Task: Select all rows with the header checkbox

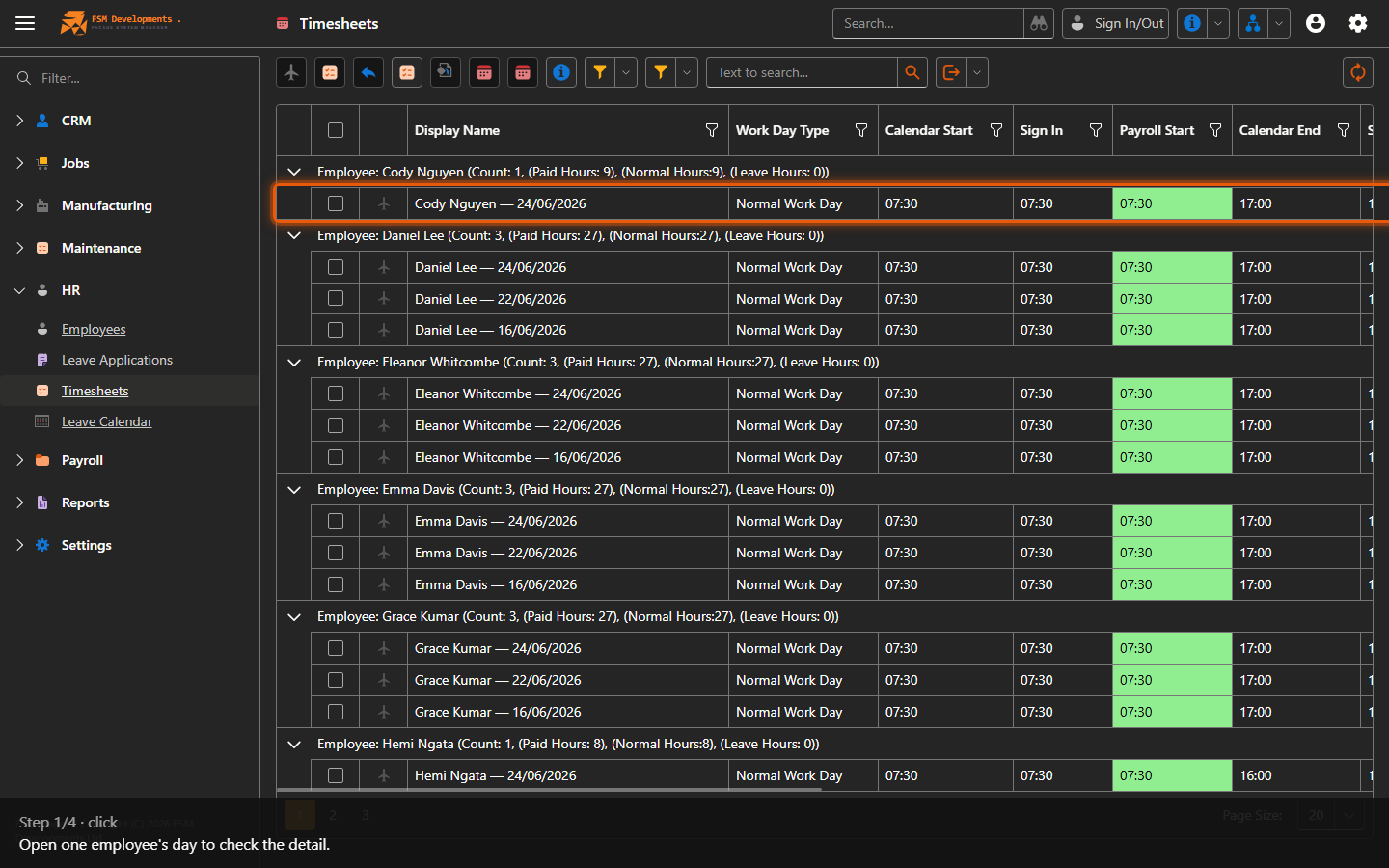Action: tap(336, 130)
